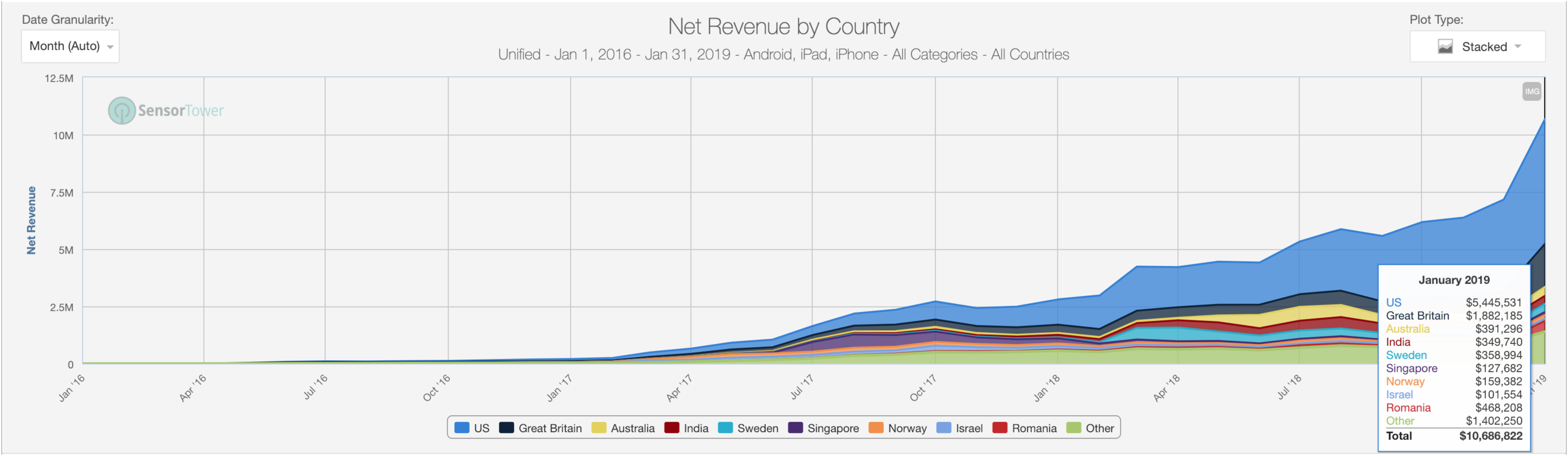
Task: Click the Singapore legend swatch icon
Action: (x=795, y=428)
